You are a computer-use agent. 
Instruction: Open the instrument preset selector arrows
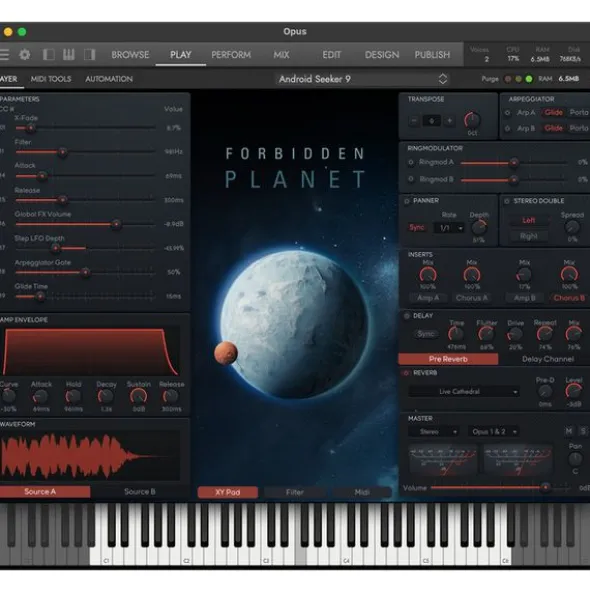443,79
